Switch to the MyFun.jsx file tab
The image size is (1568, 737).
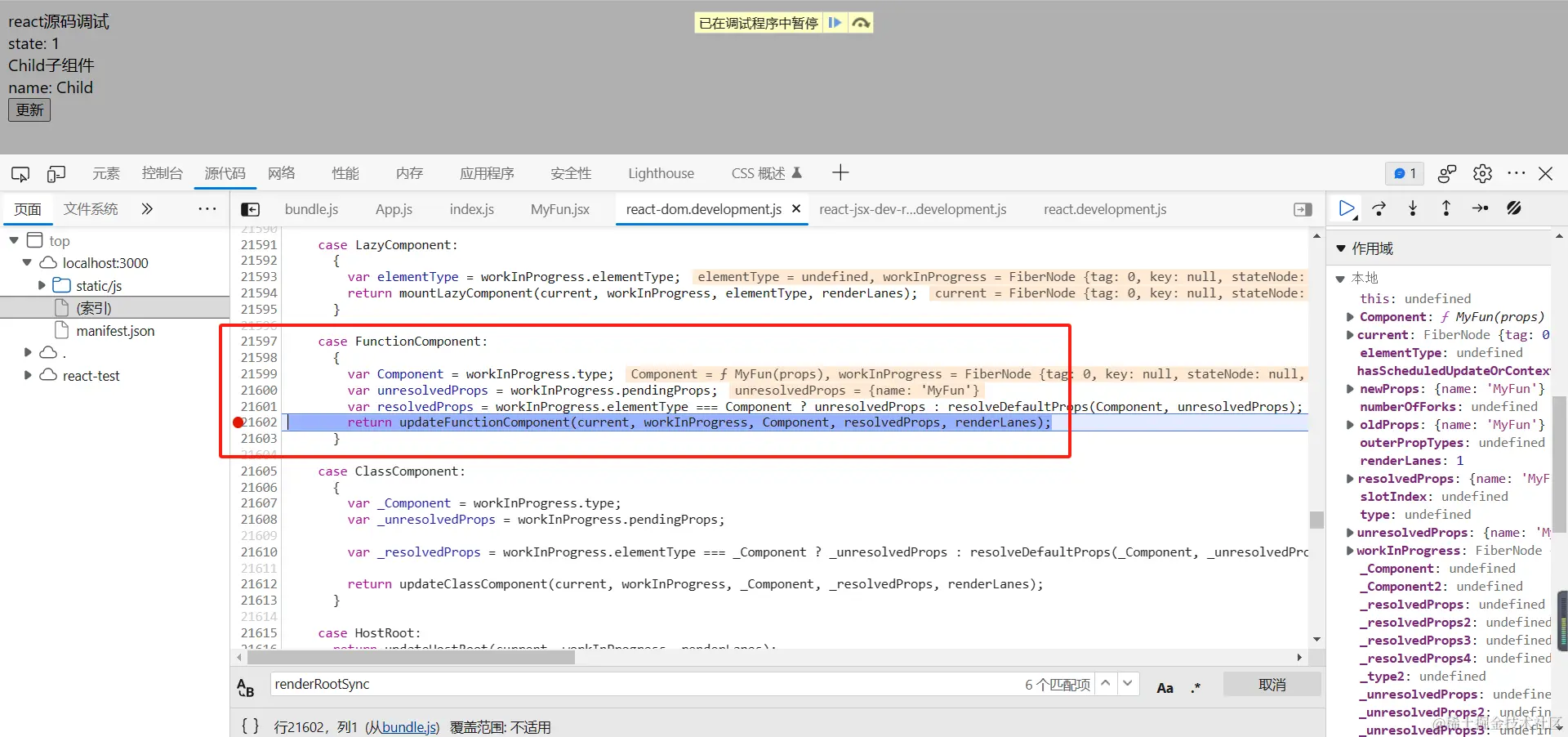[560, 209]
